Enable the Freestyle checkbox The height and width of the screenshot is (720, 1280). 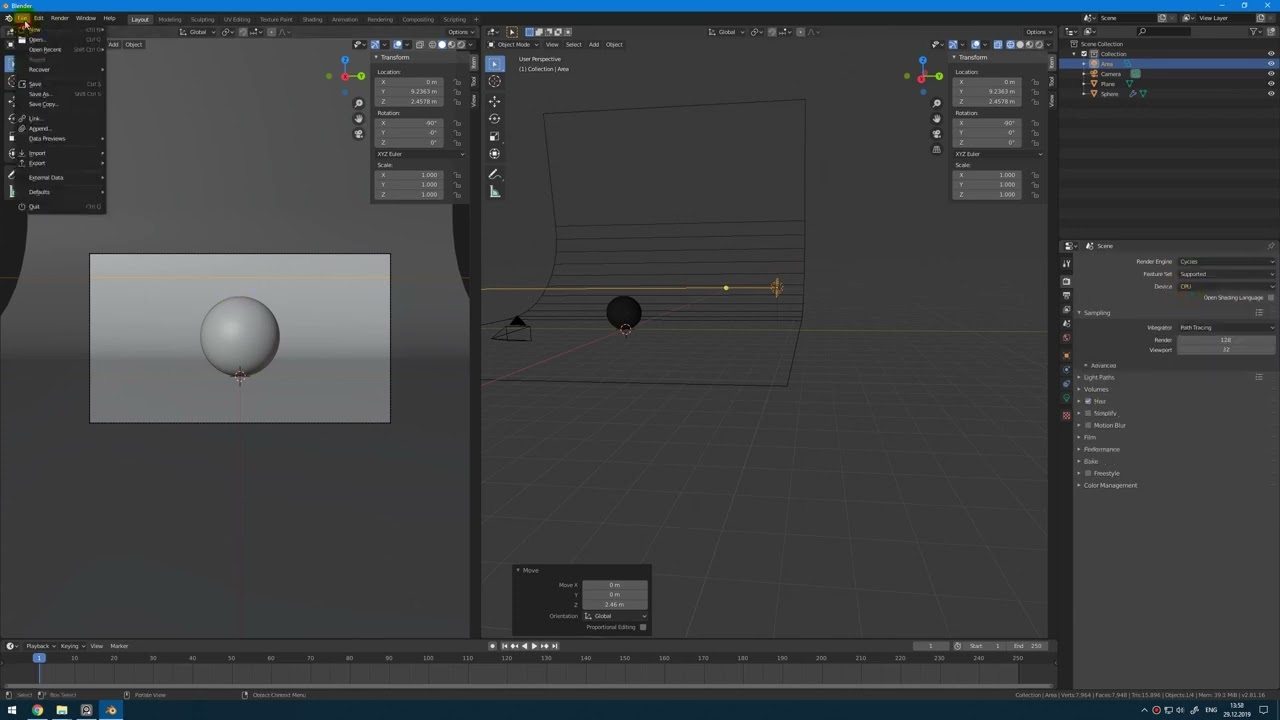coord(1088,473)
